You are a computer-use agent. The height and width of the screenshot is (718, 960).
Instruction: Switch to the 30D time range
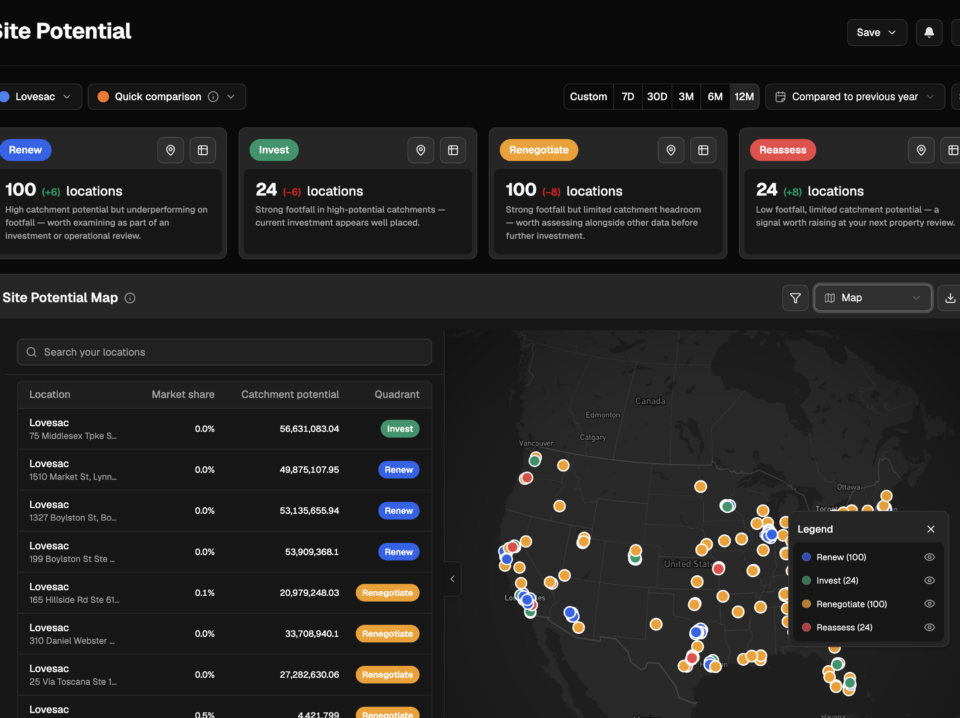657,97
